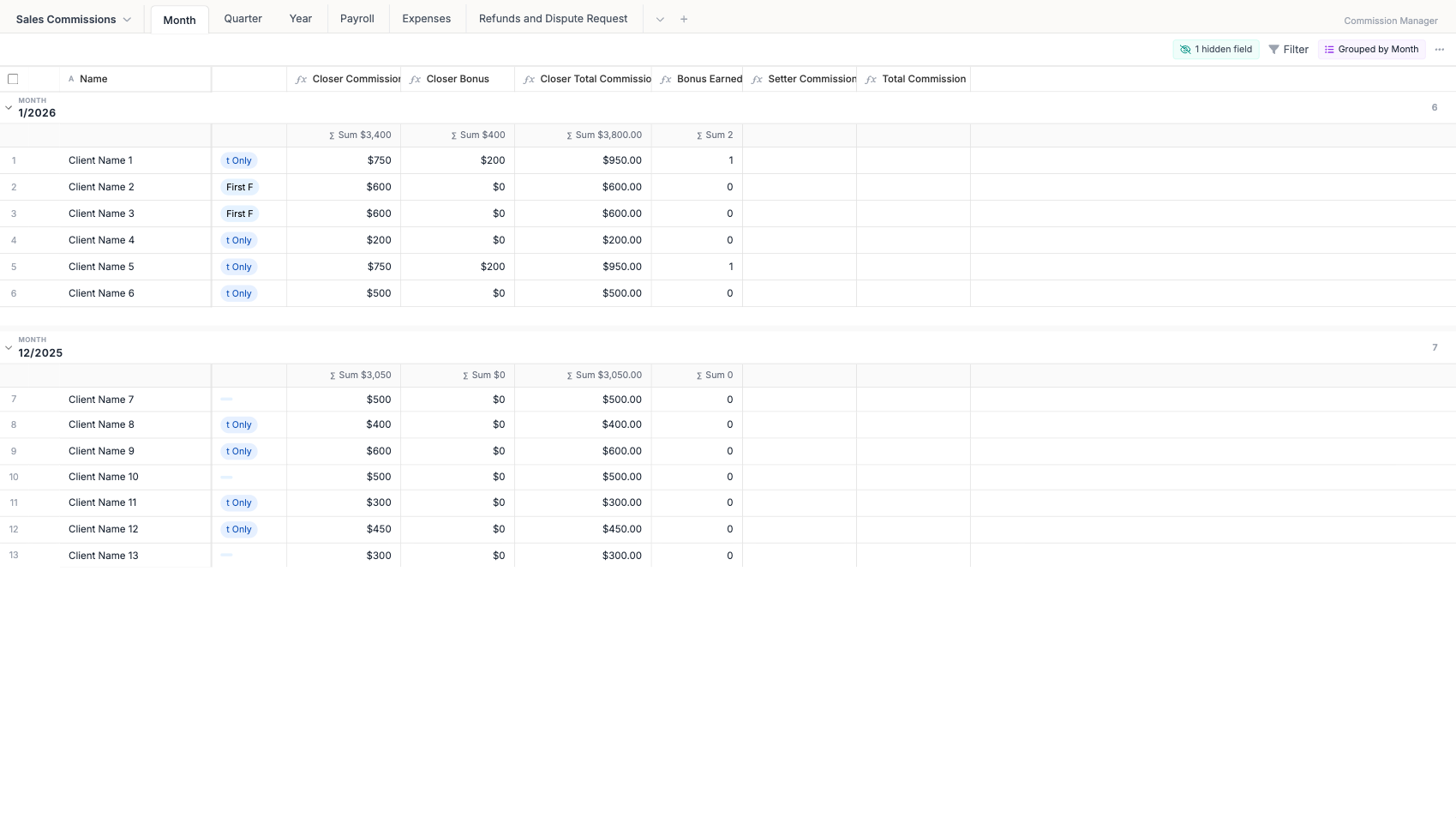Click formula icon of Bonus Earned column
The height and width of the screenshot is (818, 1456).
pos(666,79)
